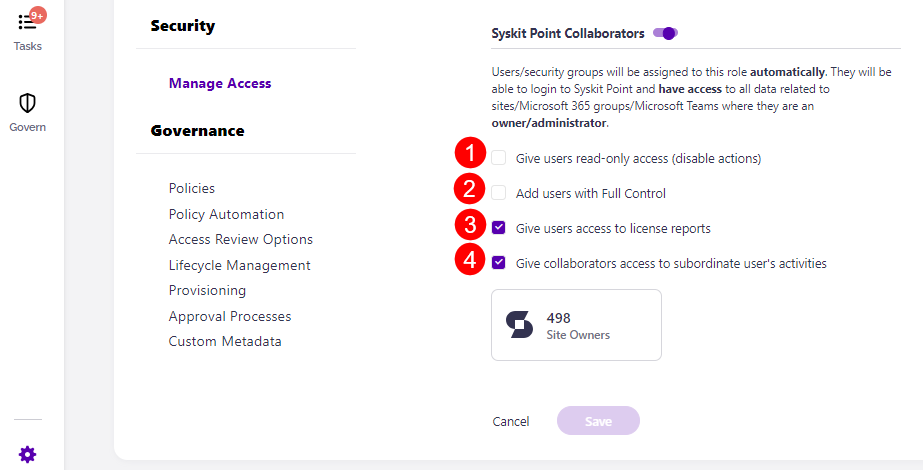Go to Policies settings
The width and height of the screenshot is (923, 470).
192,188
